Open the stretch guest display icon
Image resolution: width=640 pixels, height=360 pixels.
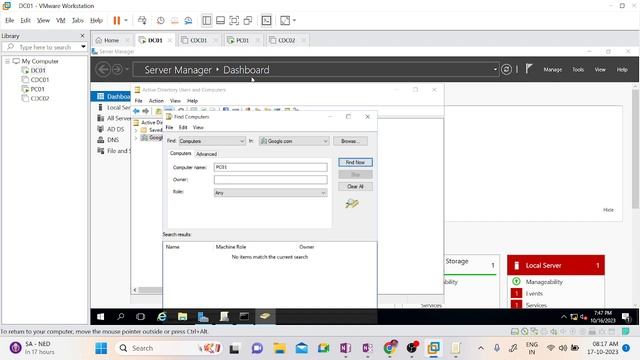[x=285, y=20]
